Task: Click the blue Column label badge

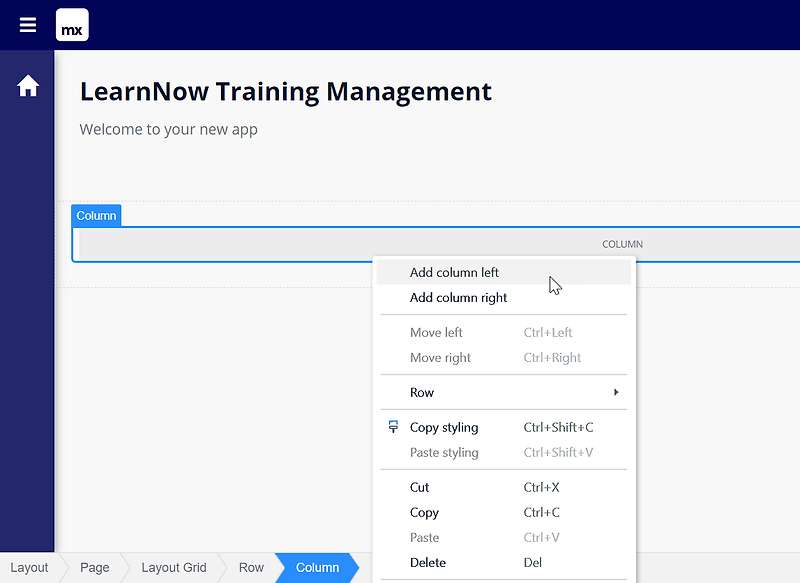Action: 96,215
